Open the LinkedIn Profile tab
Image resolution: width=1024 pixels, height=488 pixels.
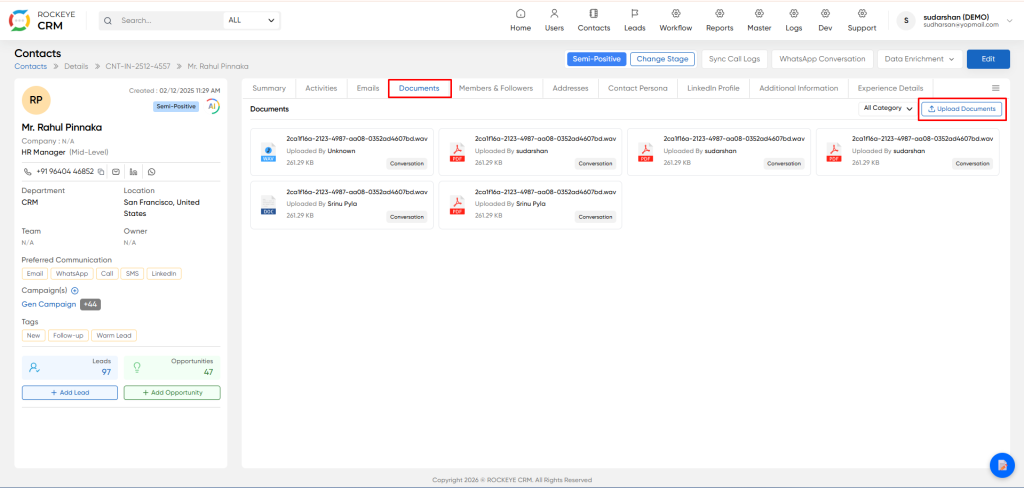[x=713, y=88]
